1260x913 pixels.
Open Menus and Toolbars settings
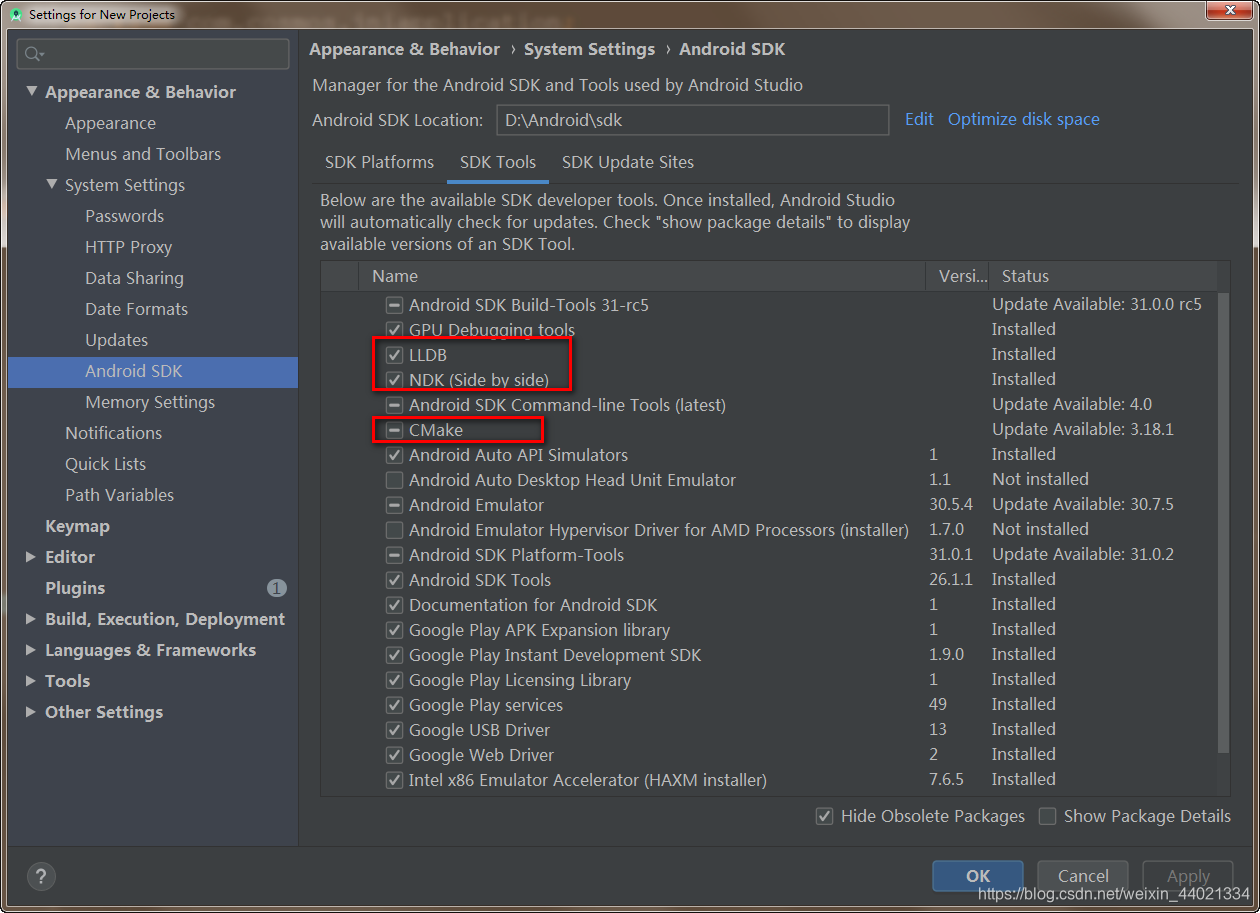click(x=143, y=154)
